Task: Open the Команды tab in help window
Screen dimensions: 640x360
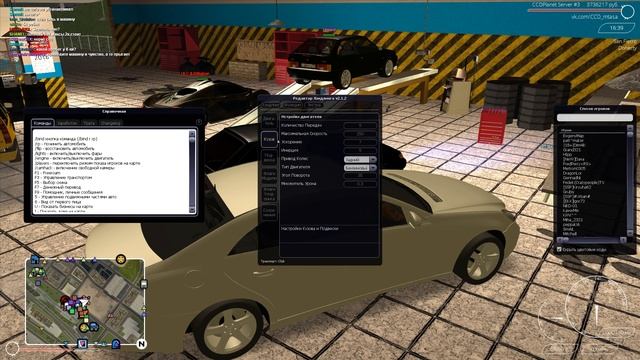Action: click(42, 123)
